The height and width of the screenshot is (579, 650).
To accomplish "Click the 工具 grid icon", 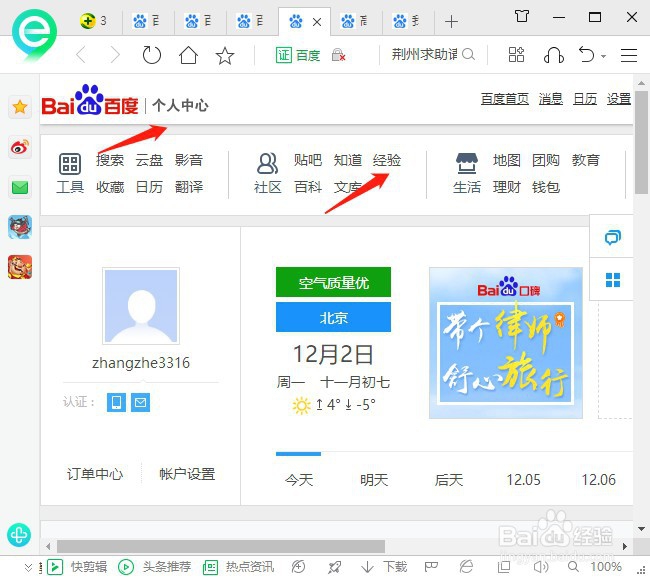I will 70,163.
